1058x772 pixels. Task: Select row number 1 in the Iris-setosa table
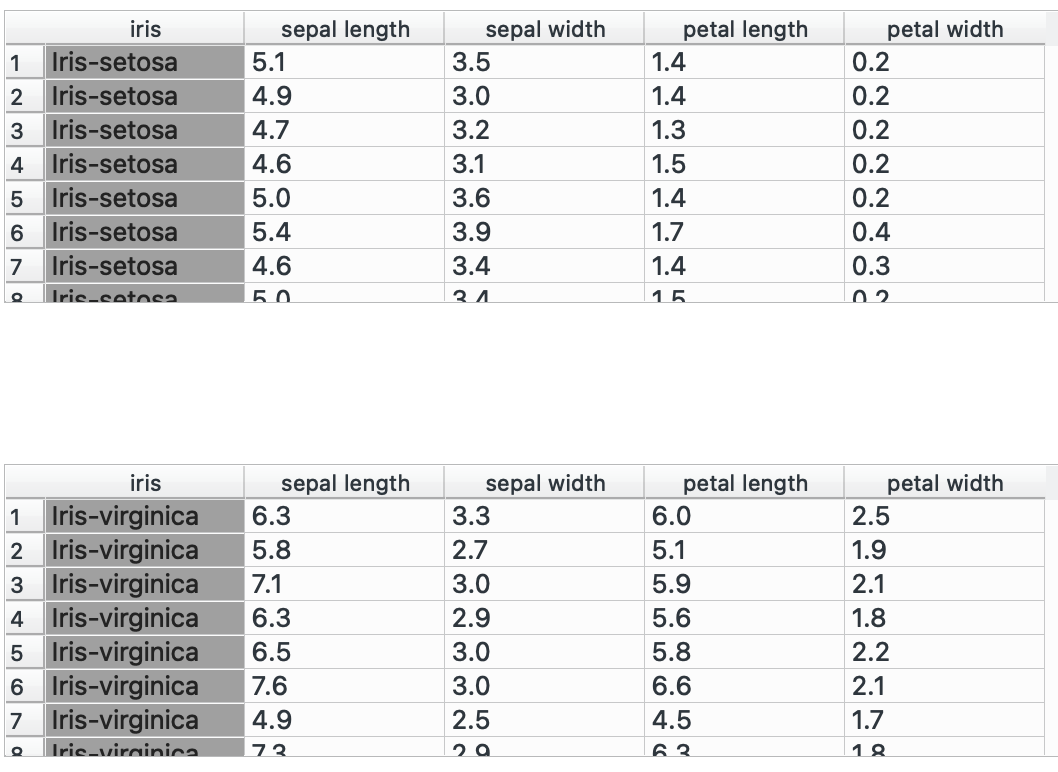16,63
